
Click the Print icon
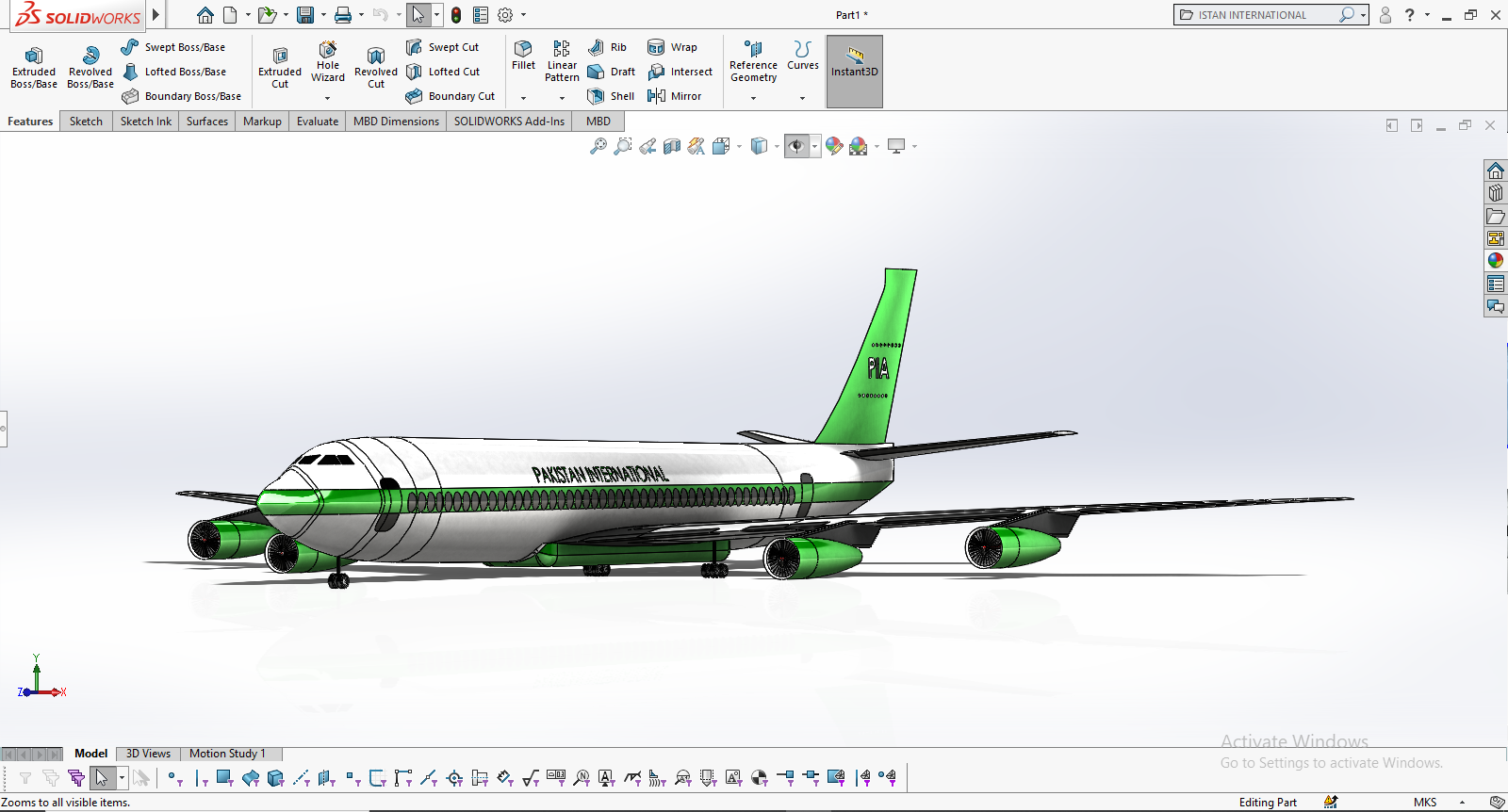click(343, 15)
